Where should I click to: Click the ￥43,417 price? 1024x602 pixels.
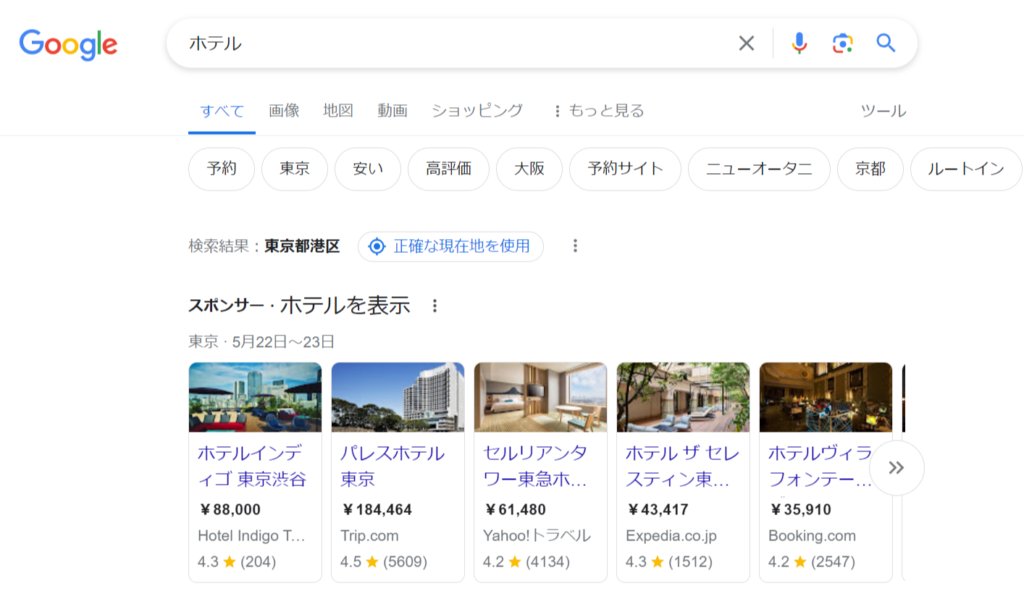pos(658,509)
